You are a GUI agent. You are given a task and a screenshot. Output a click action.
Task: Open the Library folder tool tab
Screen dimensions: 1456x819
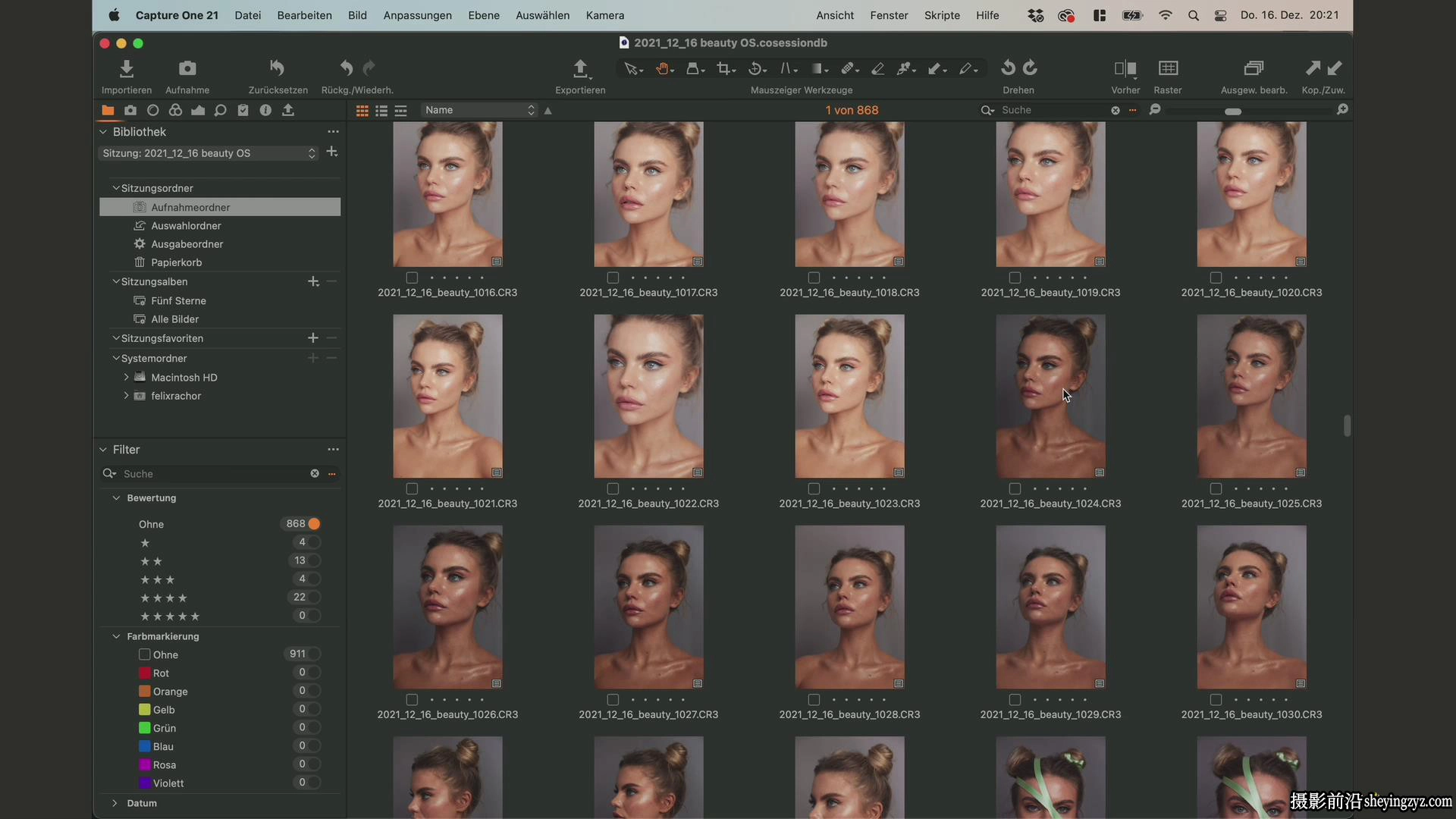(108, 111)
